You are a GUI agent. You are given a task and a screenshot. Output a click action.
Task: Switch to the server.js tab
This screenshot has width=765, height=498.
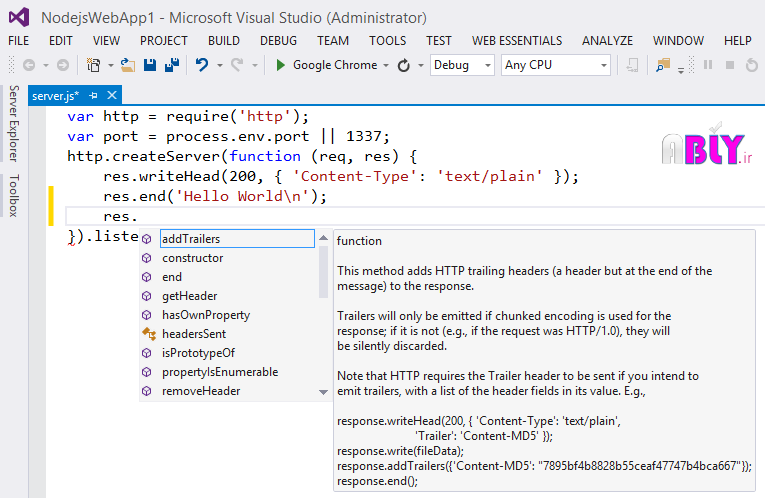point(55,96)
